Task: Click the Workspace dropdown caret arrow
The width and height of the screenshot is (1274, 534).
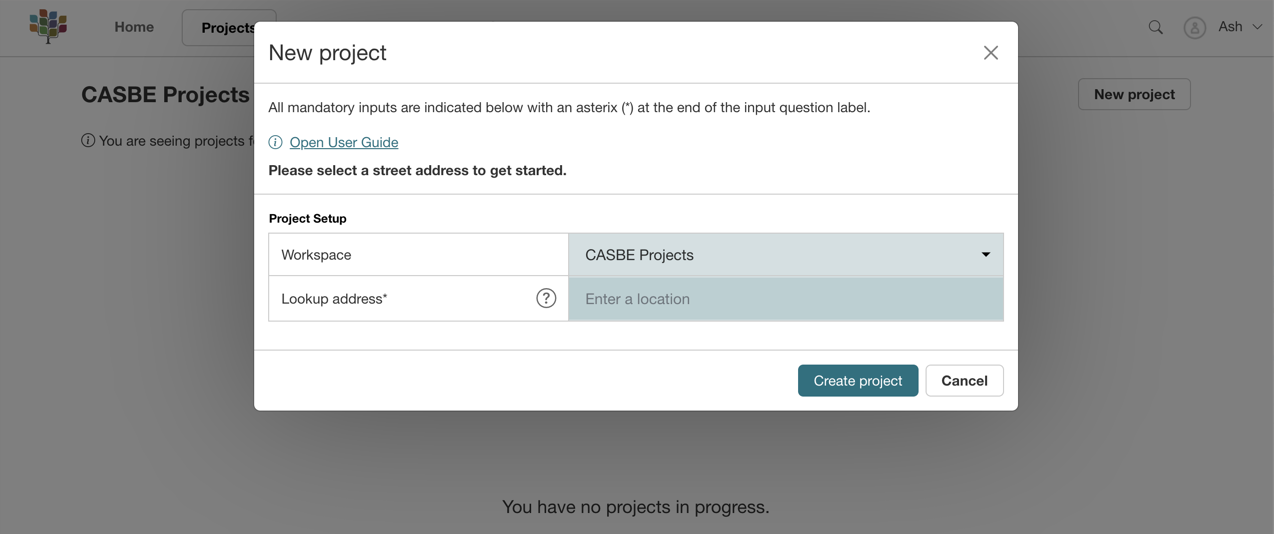Action: point(985,255)
